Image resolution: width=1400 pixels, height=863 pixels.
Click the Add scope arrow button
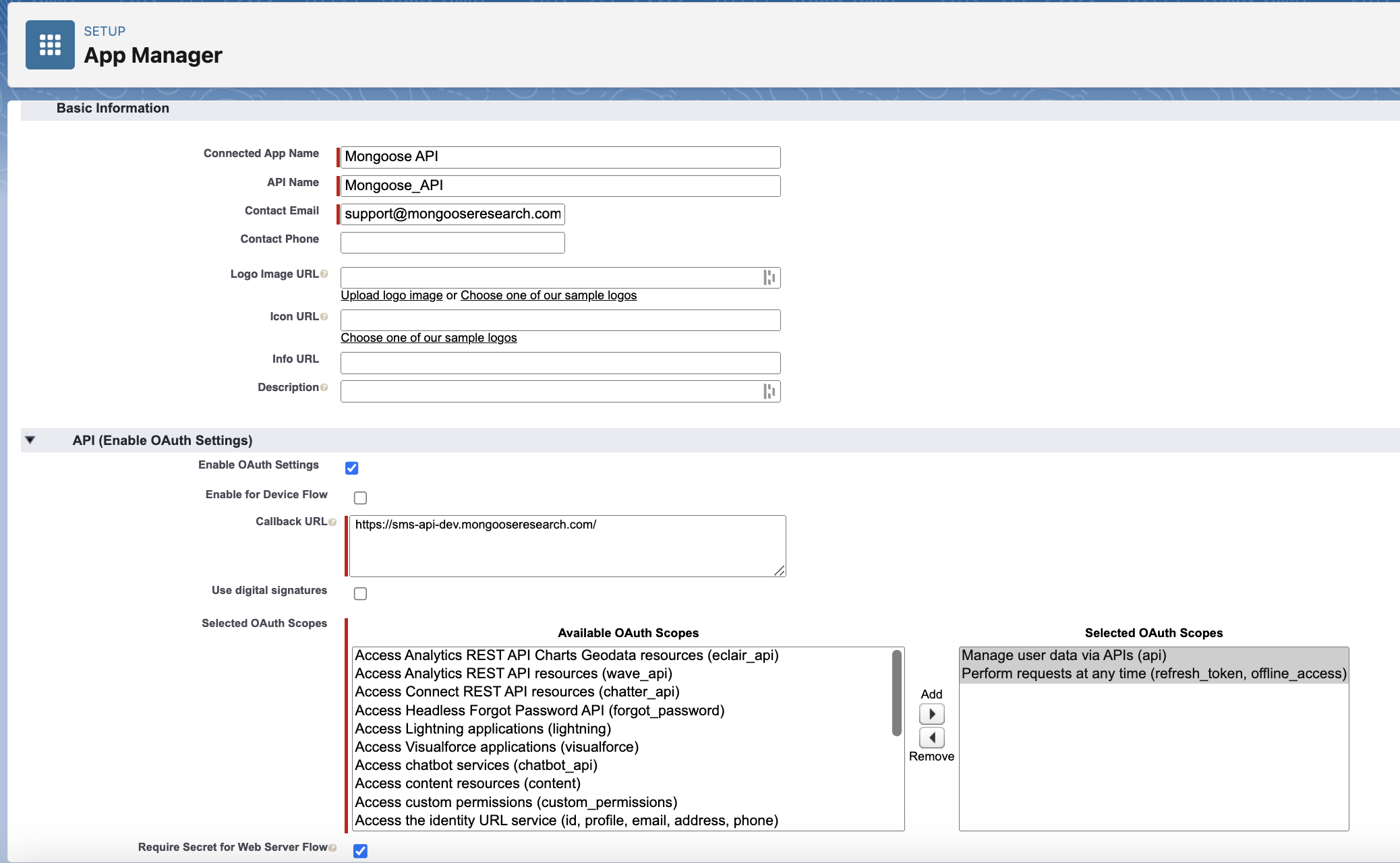[931, 713]
